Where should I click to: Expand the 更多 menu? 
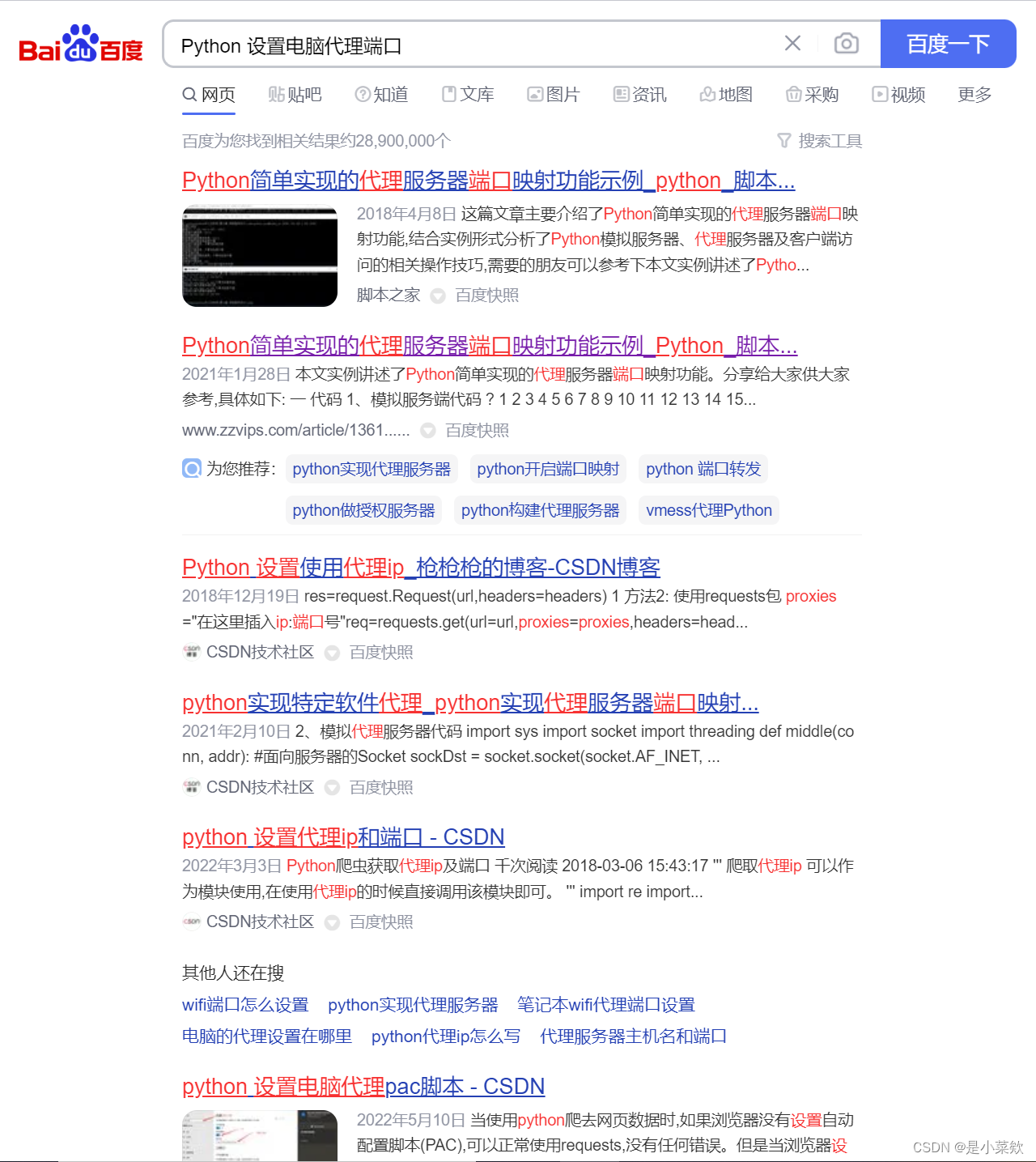974,95
